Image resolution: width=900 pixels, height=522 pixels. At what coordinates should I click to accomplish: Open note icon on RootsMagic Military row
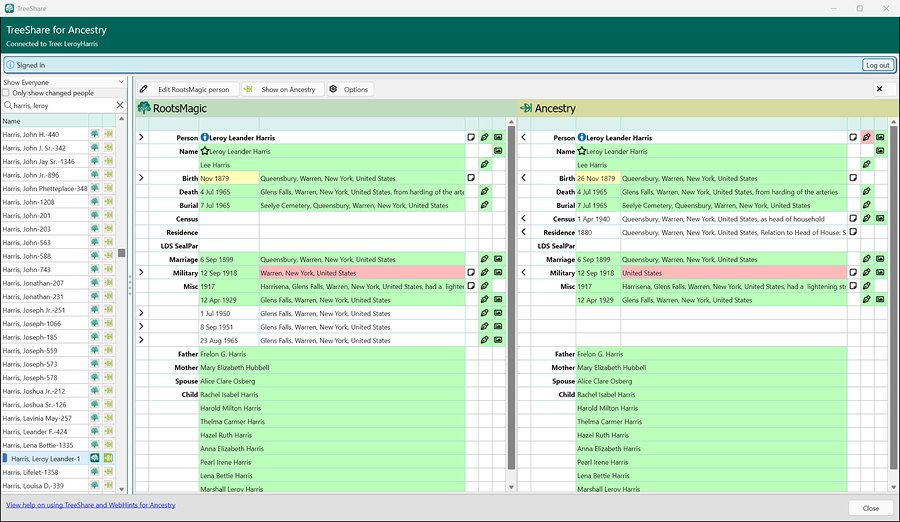[471, 273]
